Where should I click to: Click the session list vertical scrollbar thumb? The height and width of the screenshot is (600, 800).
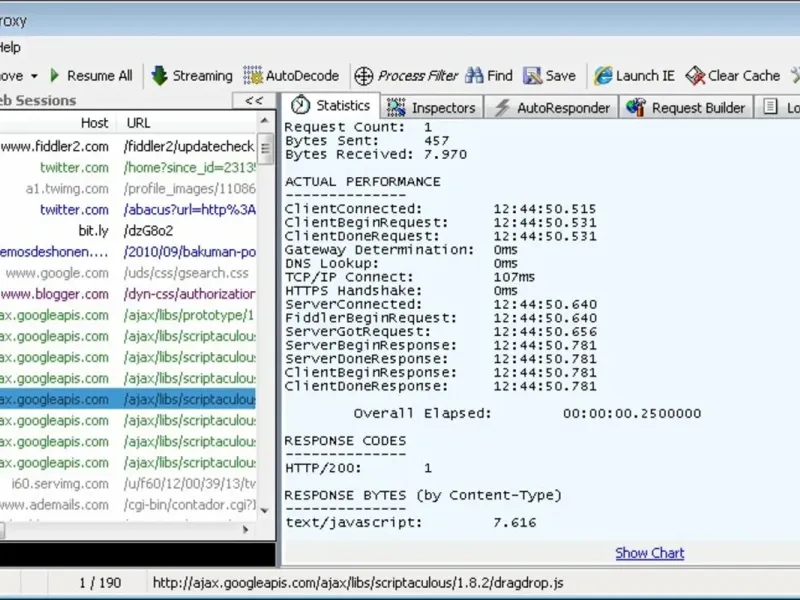click(265, 148)
